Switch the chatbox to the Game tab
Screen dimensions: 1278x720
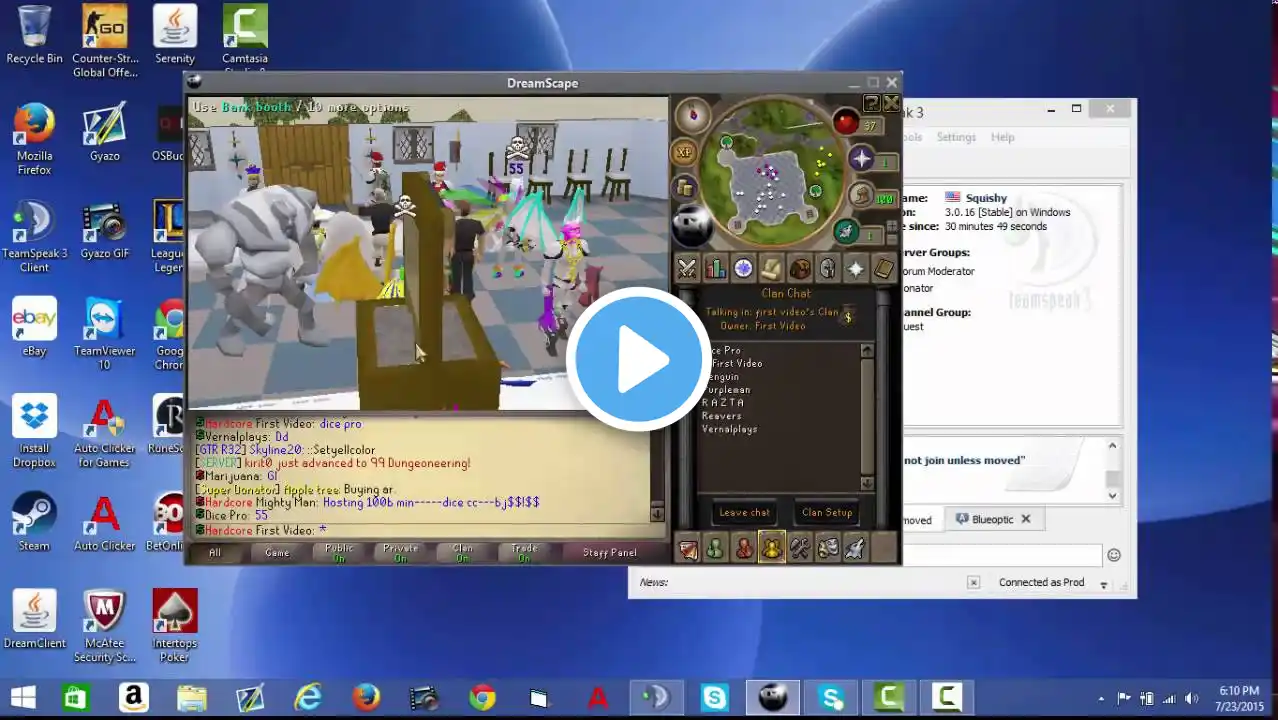click(x=277, y=552)
